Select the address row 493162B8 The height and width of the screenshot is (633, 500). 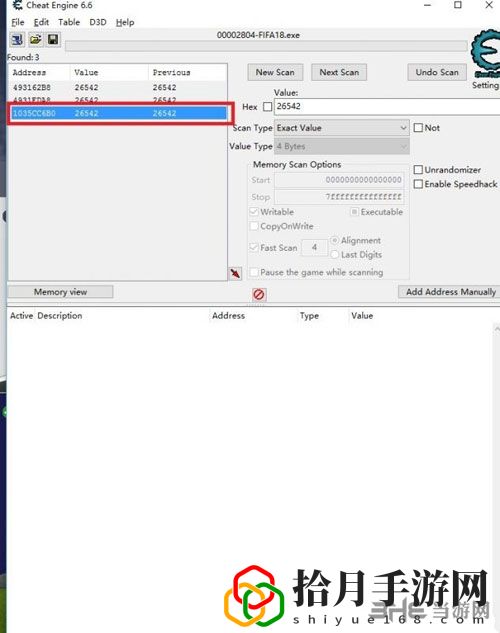(118, 88)
